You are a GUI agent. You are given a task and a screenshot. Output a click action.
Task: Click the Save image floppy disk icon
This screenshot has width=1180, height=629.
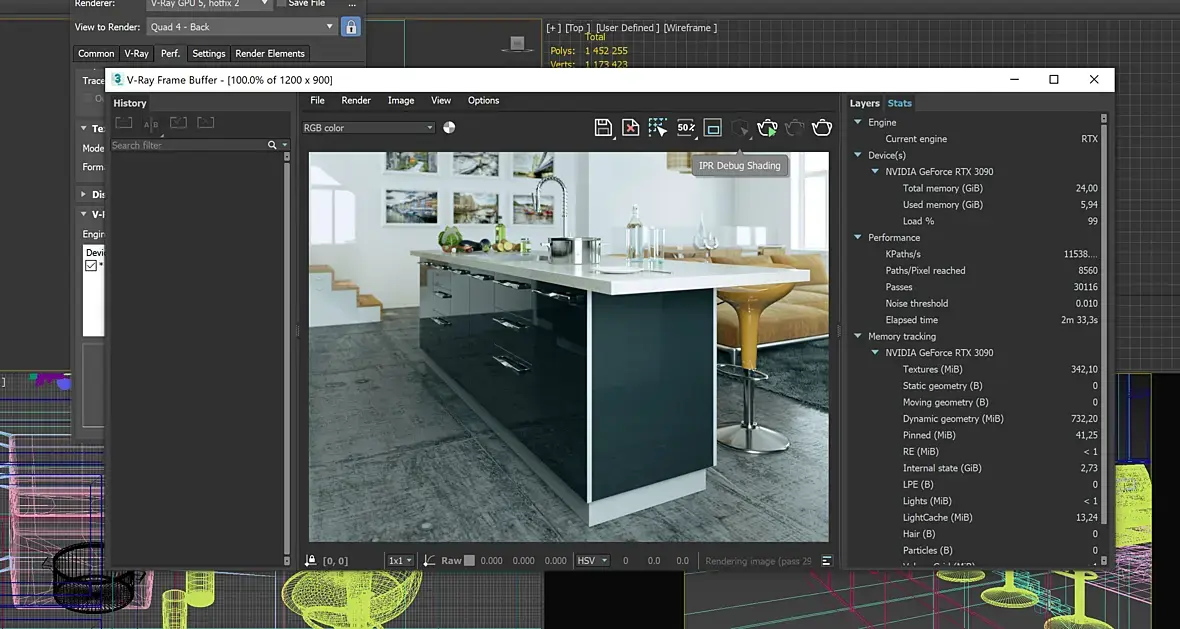point(603,127)
